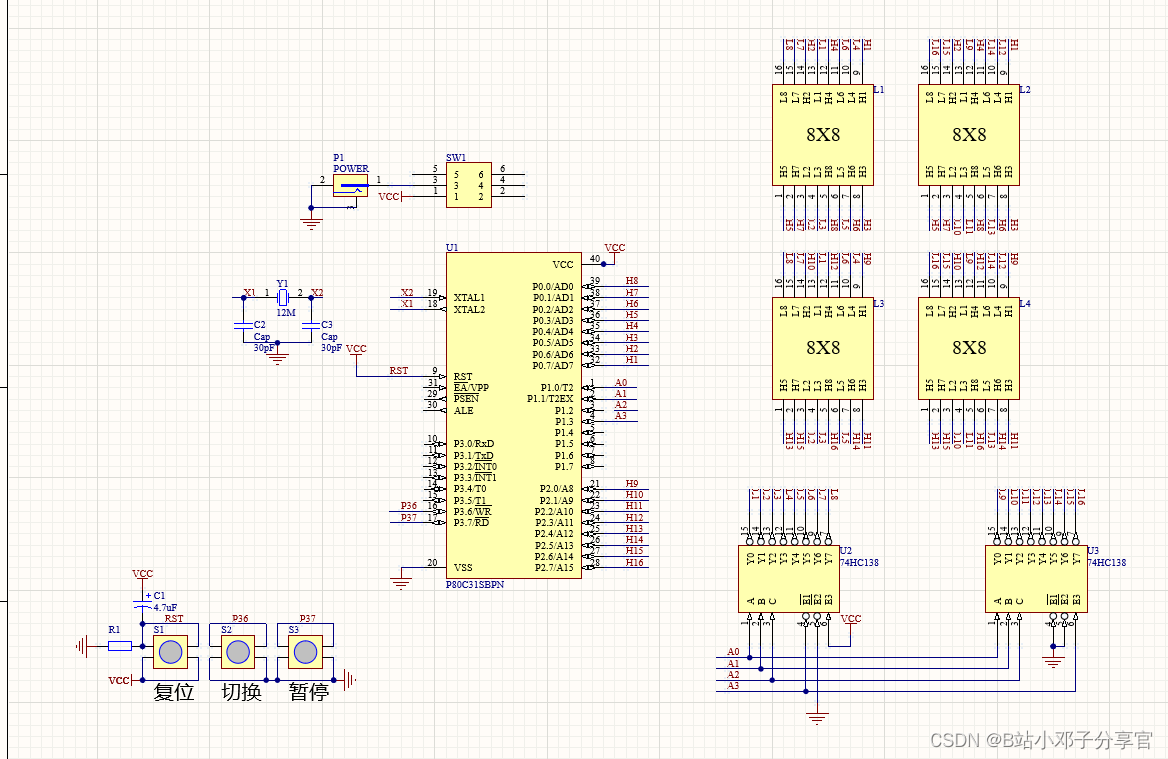This screenshot has height=759, width=1168.
Task: Click the X1 net label left of crystal Y1
Action: (x=250, y=293)
